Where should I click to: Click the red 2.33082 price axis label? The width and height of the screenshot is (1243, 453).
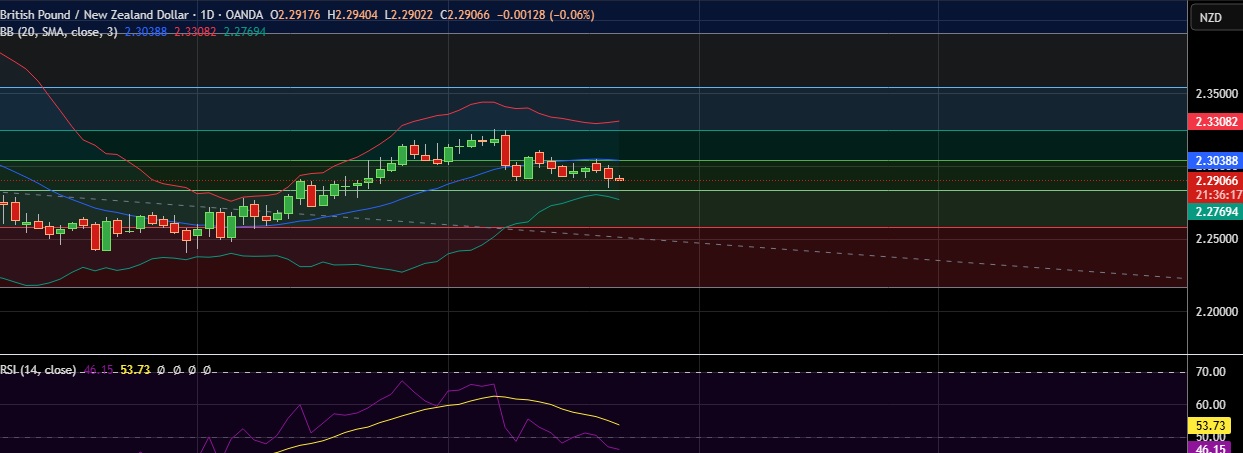[x=1215, y=121]
